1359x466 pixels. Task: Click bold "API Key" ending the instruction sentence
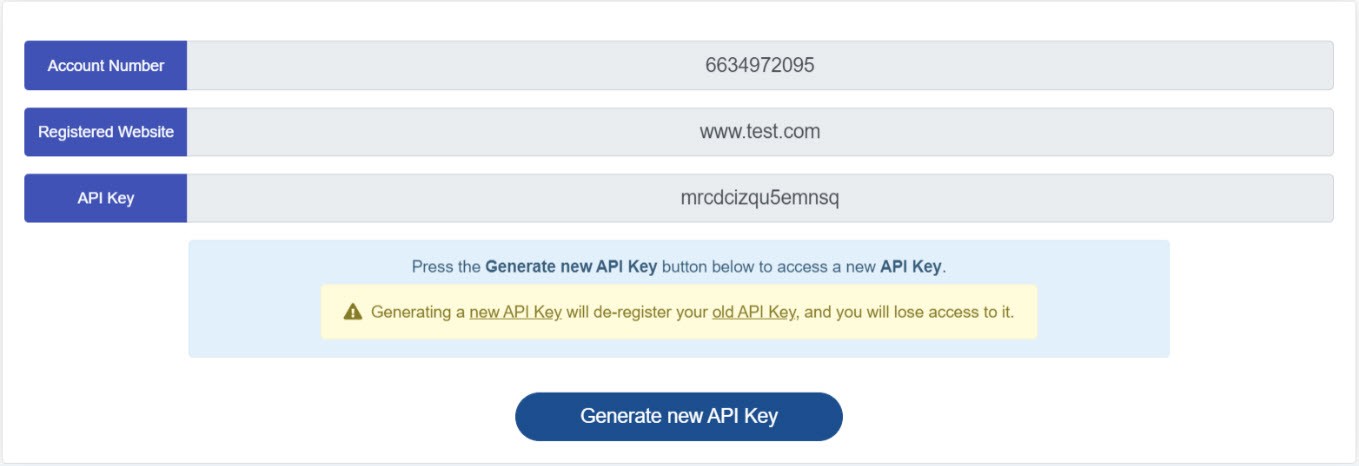pos(910,267)
